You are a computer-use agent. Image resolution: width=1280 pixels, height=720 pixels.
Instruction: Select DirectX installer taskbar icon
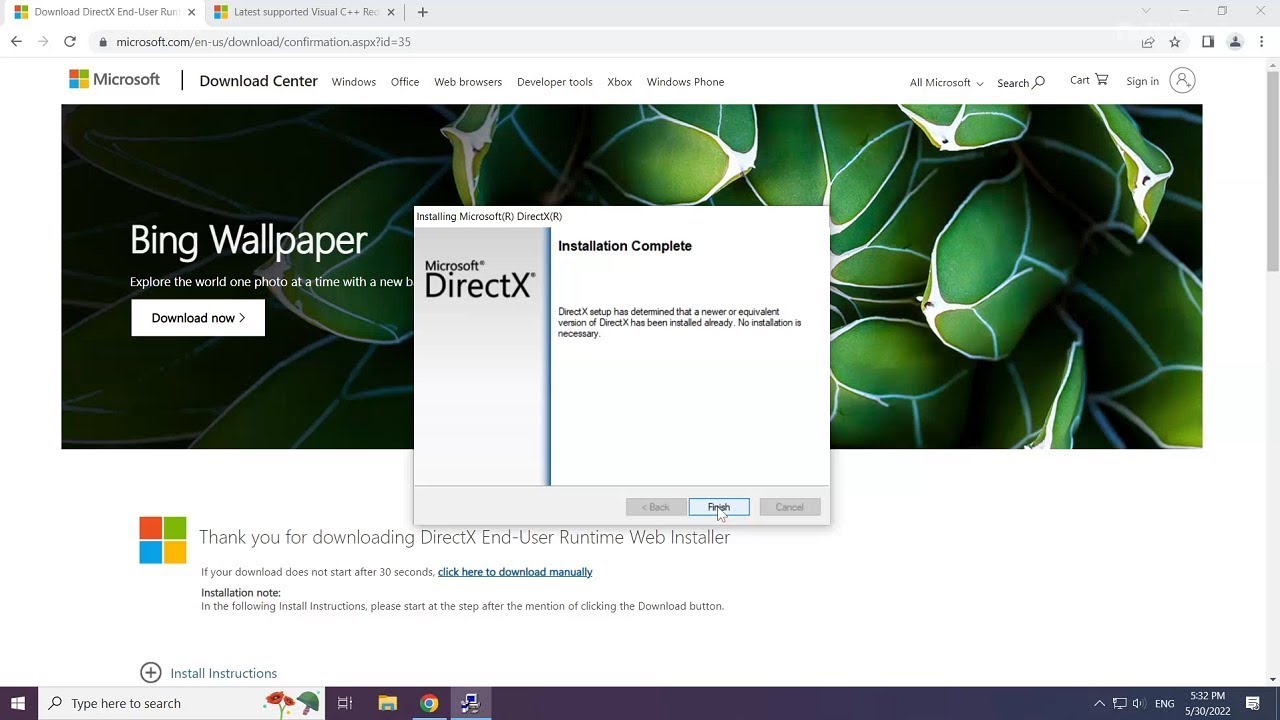click(470, 703)
